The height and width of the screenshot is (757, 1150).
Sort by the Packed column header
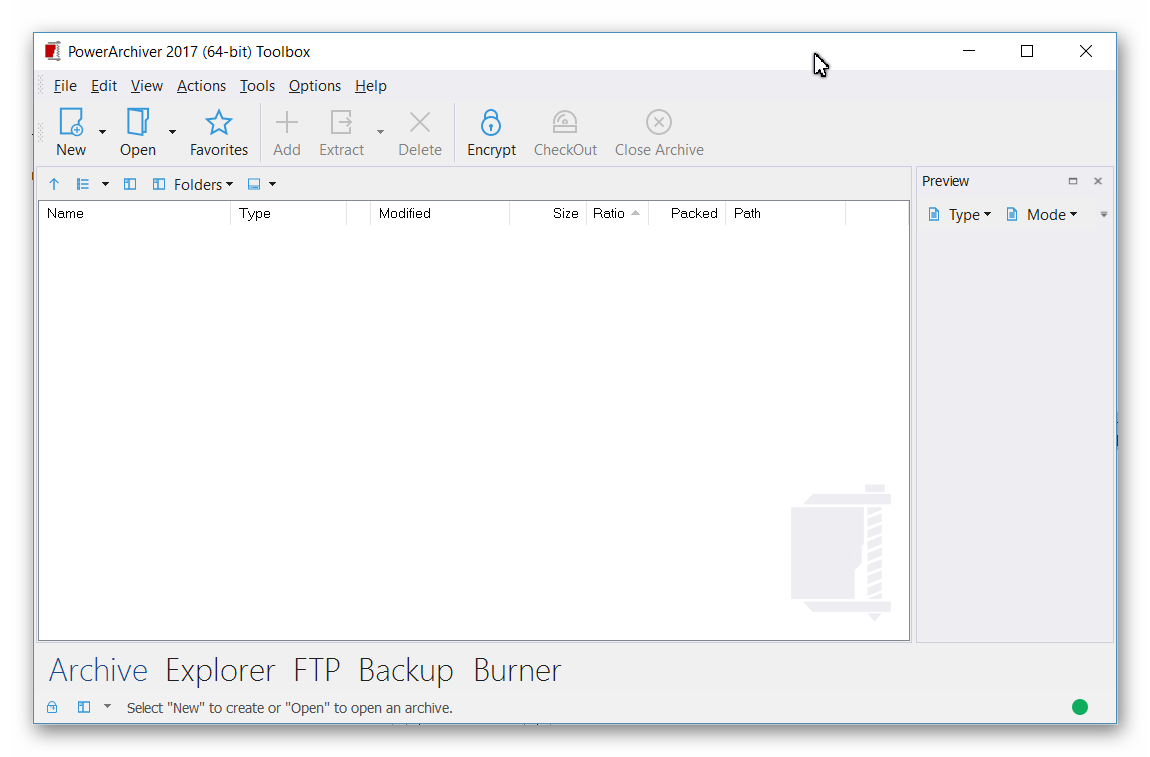click(x=686, y=213)
